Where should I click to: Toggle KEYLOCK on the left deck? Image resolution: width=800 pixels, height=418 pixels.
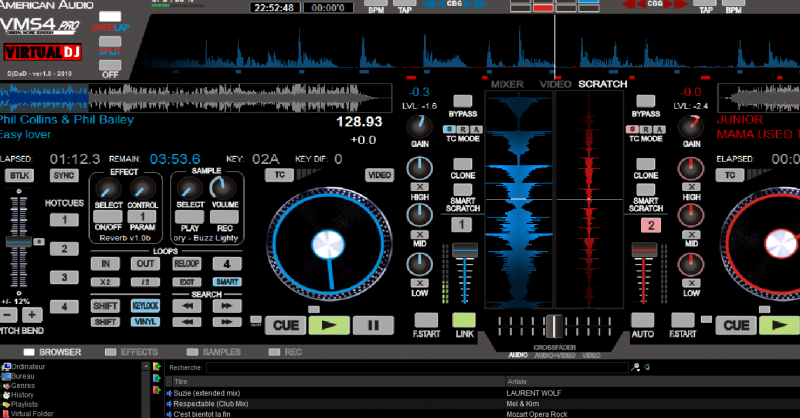[x=145, y=306]
